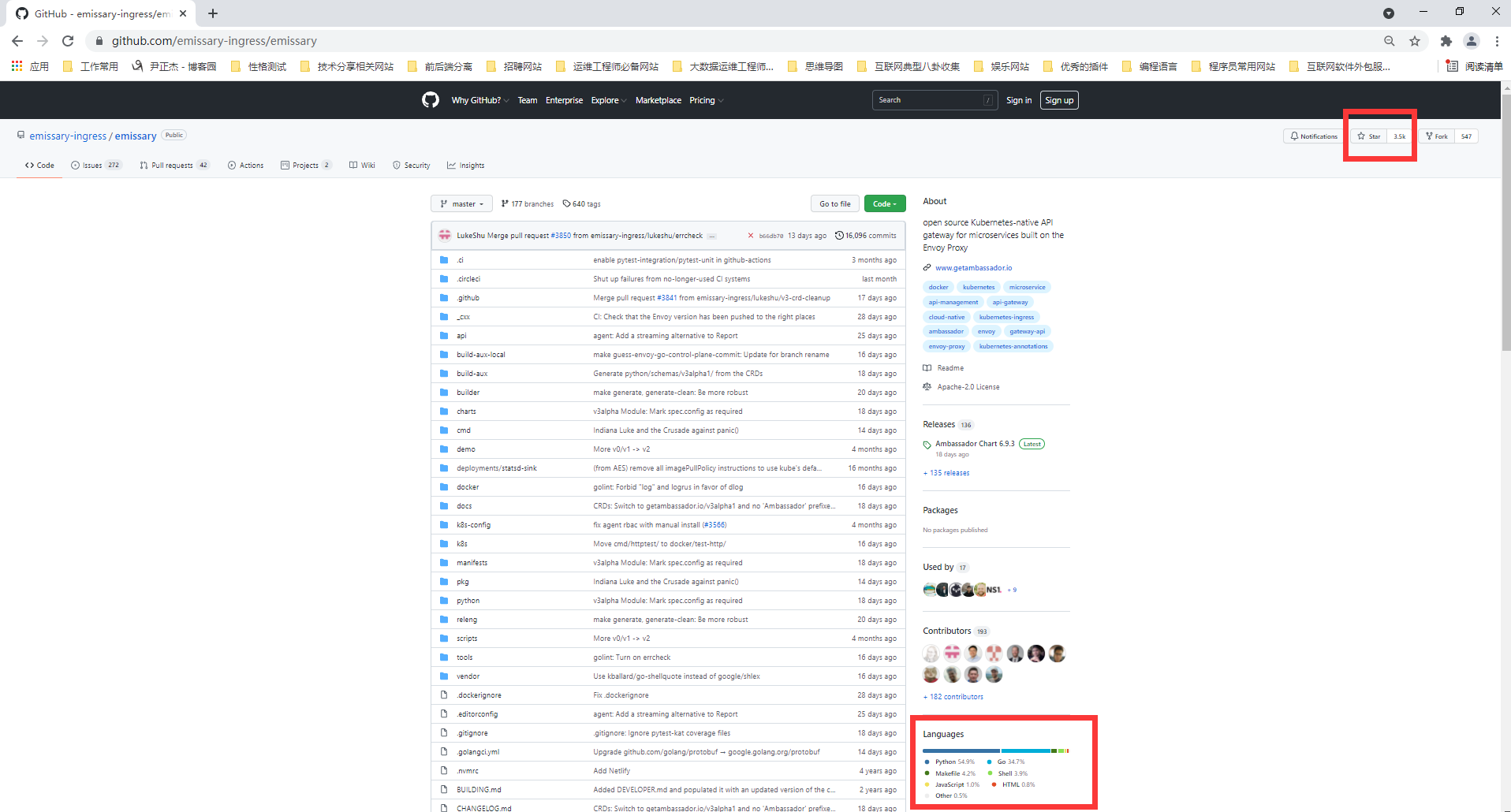Click the Languages color bar
The height and width of the screenshot is (812, 1511).
point(995,751)
